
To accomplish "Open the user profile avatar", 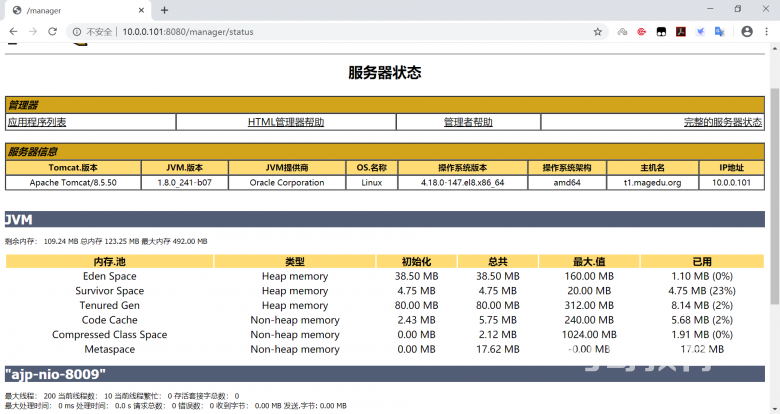I will coord(747,31).
